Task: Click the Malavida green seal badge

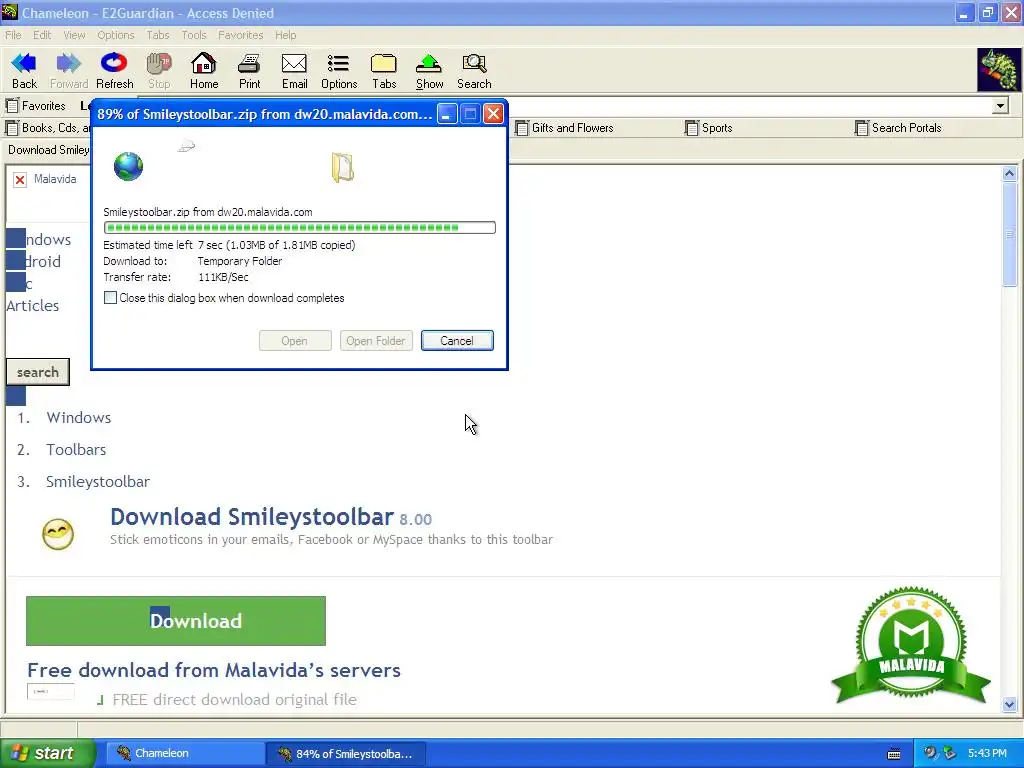Action: [911, 645]
